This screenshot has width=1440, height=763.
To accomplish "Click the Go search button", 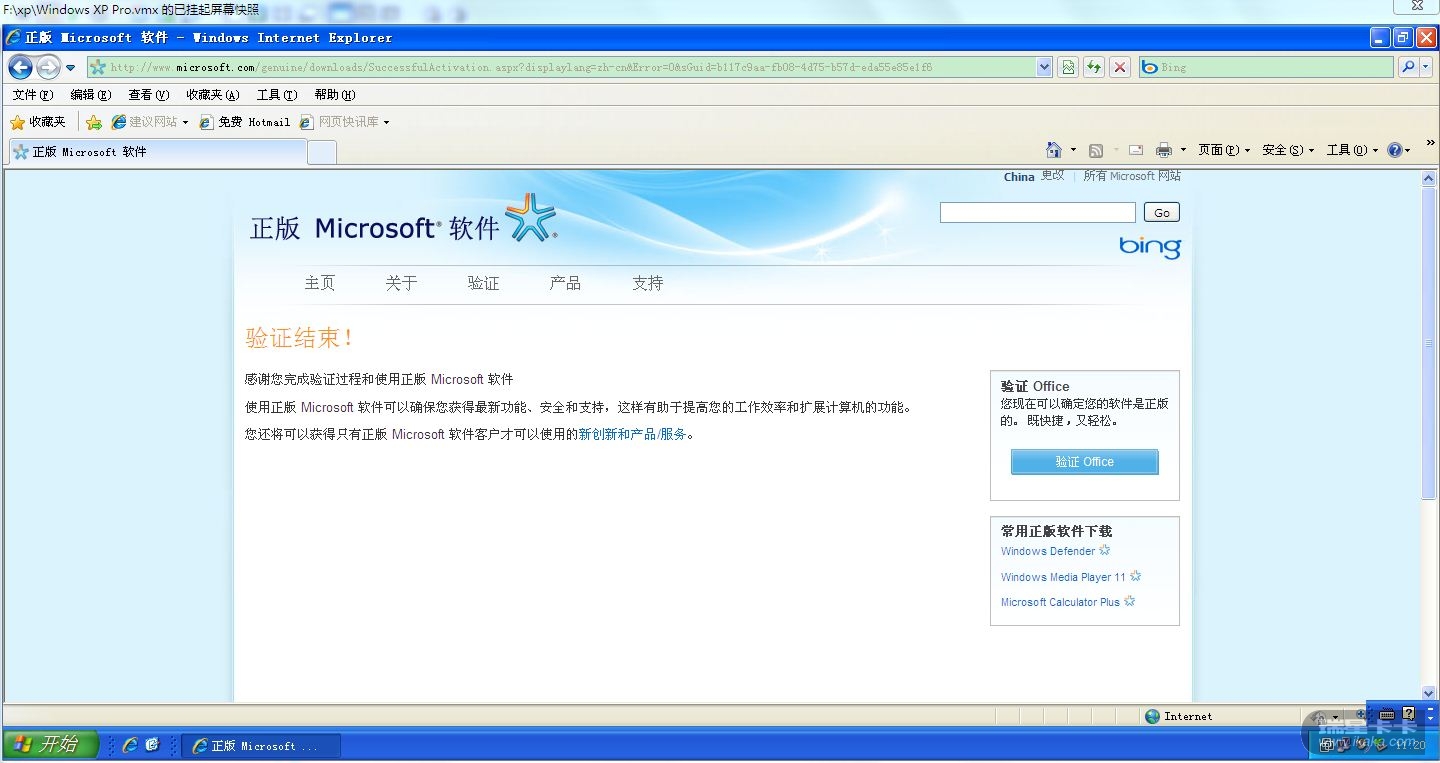I will coord(1162,212).
